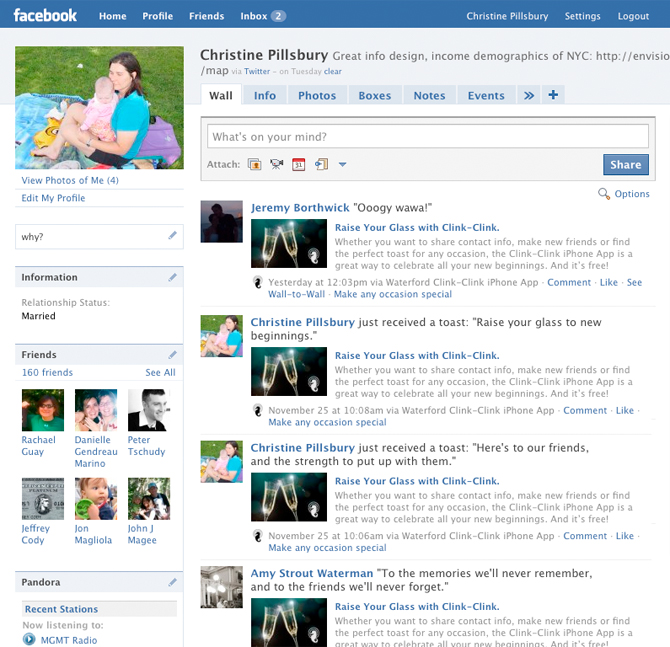
Task: Click the facebook logo
Action: [x=45, y=15]
